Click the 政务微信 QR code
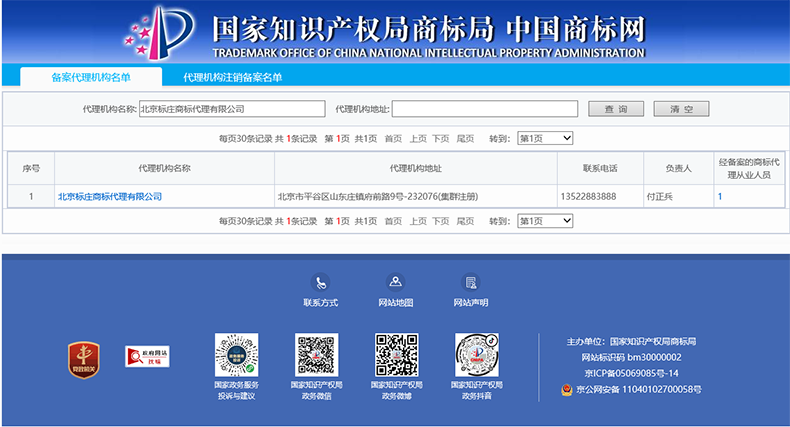Viewport: 790px width, 427px height. click(316, 354)
